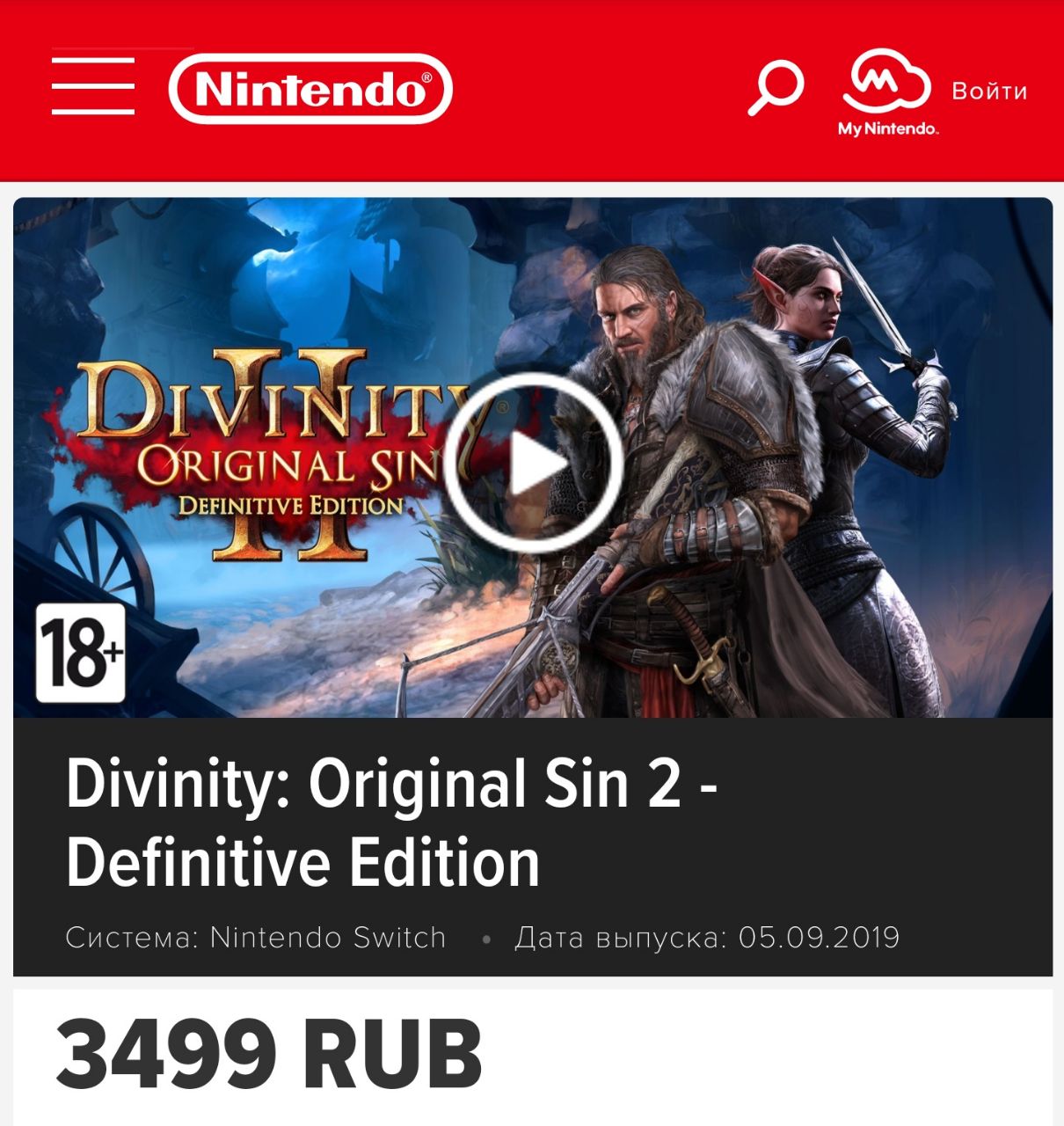Play the Divinity trailer video

point(533,462)
